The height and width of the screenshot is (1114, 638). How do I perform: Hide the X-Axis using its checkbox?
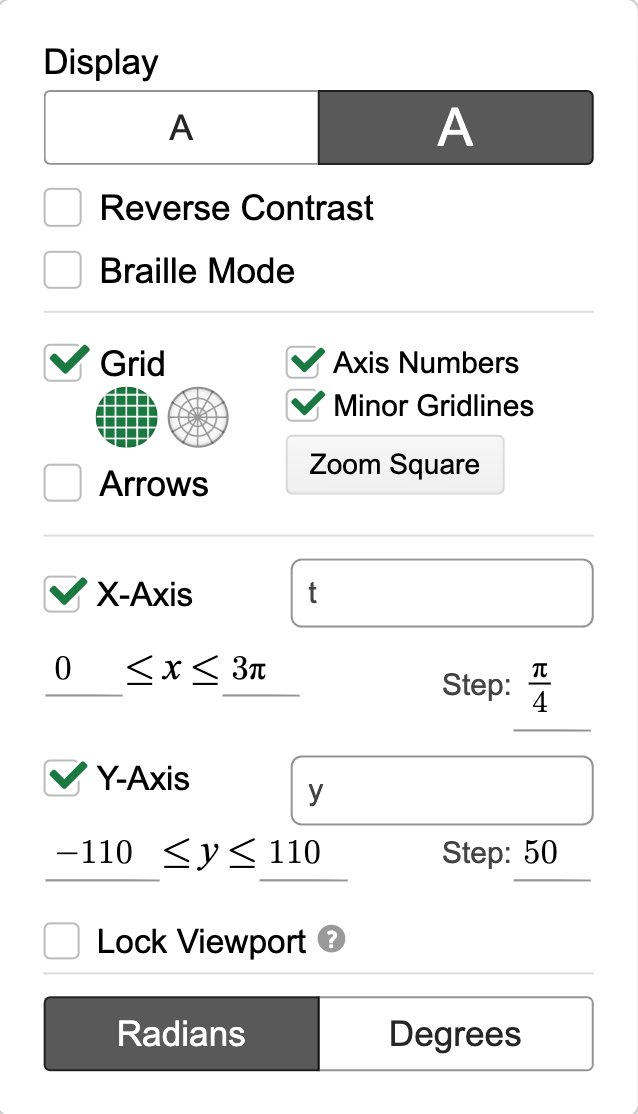pyautogui.click(x=62, y=594)
